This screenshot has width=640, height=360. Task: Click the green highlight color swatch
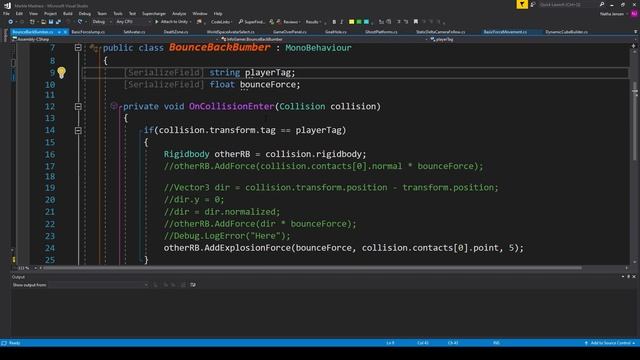(359, 22)
